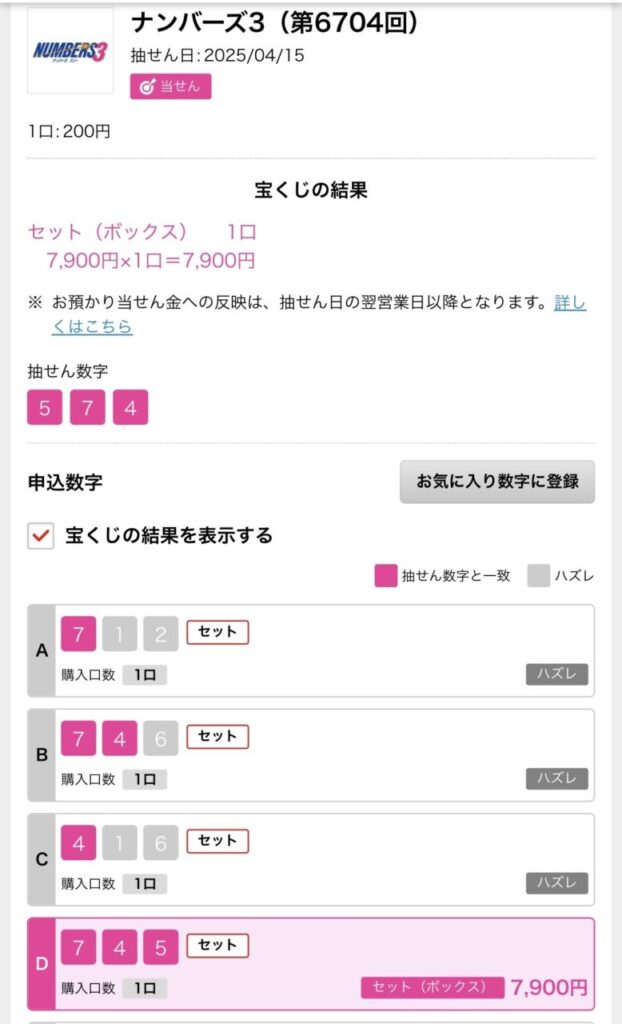The image size is (622, 1024).
Task: Click the drawn number 5 tile
Action: pyautogui.click(x=44, y=407)
